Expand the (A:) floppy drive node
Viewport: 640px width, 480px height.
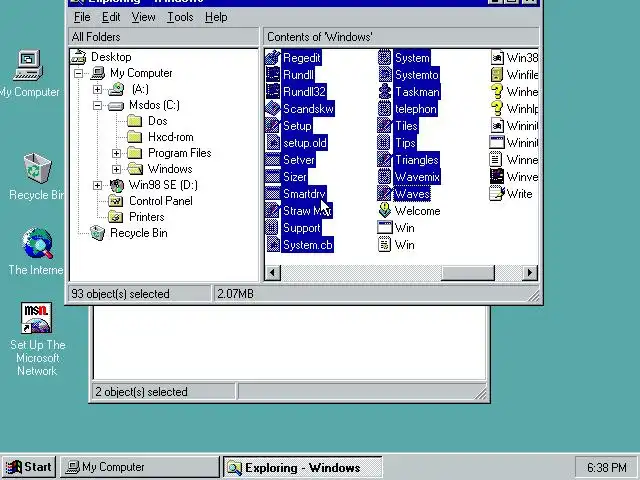coord(97,89)
